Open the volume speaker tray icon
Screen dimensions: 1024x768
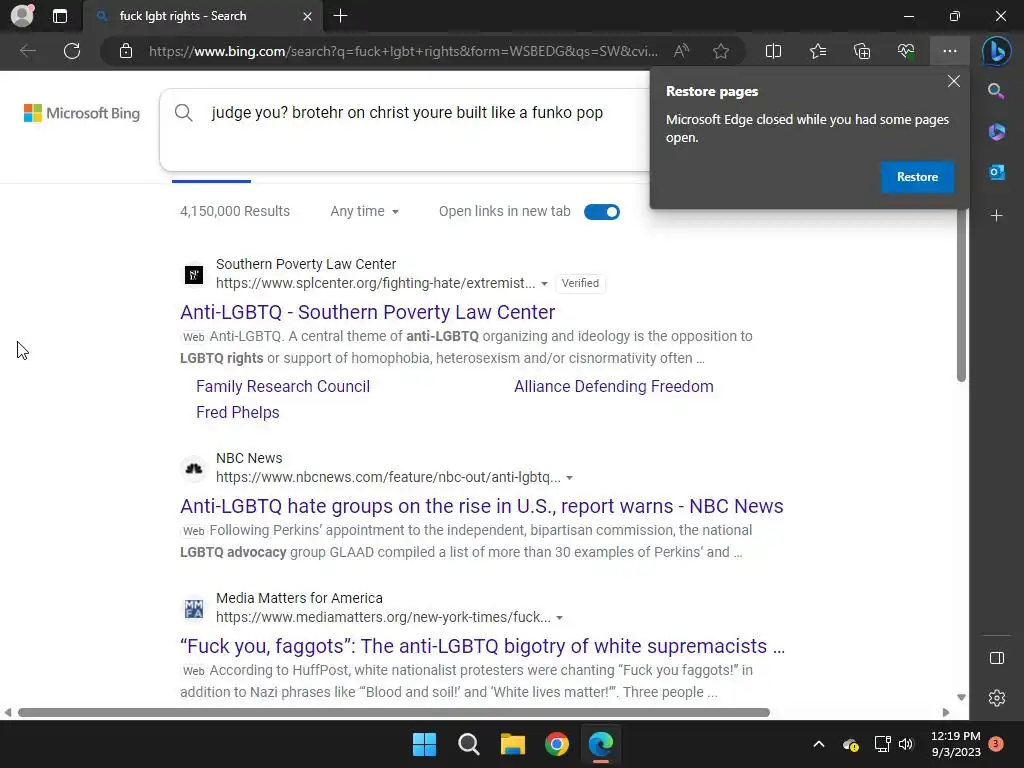[x=906, y=744]
